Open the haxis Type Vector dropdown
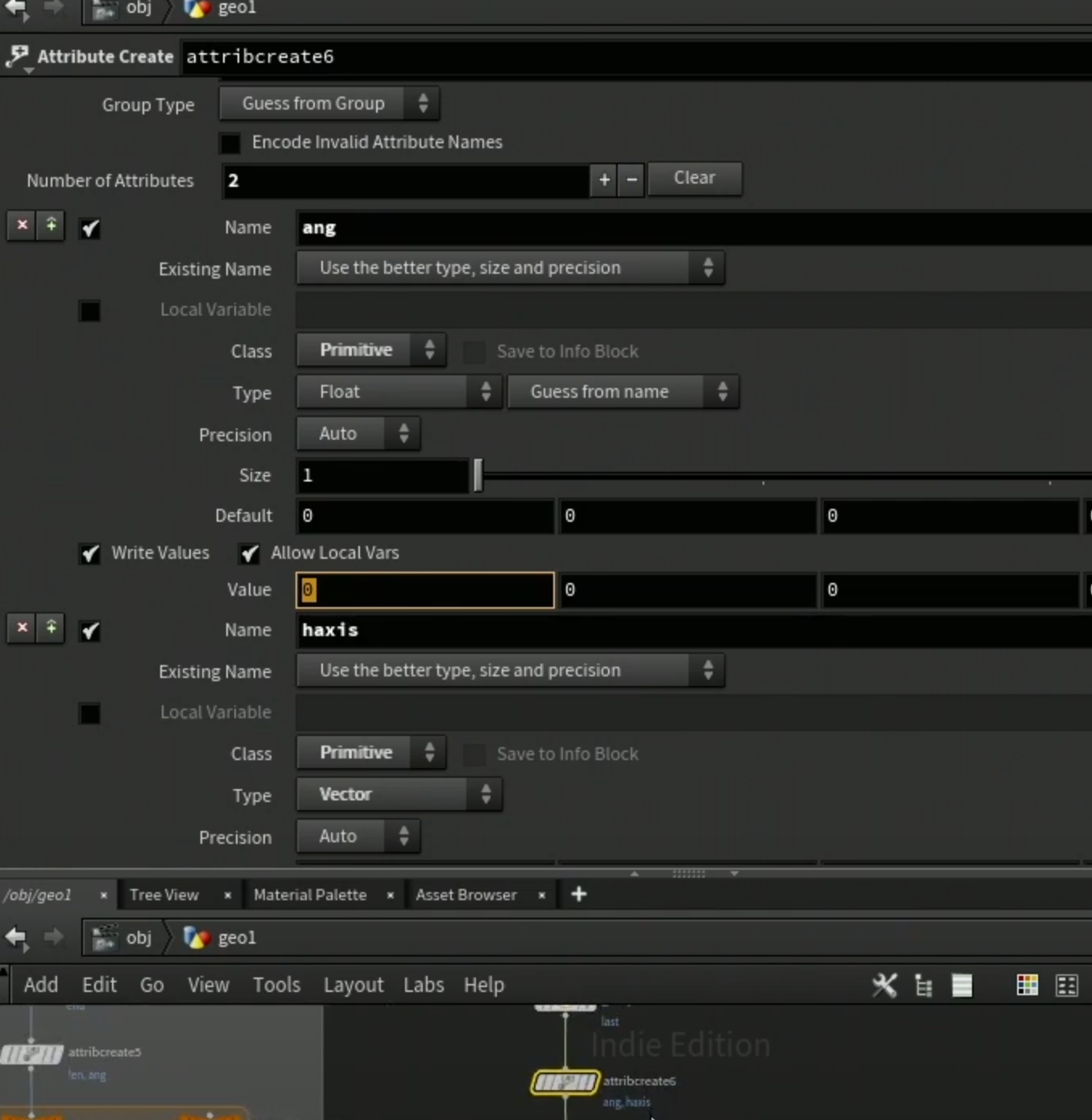 click(399, 795)
